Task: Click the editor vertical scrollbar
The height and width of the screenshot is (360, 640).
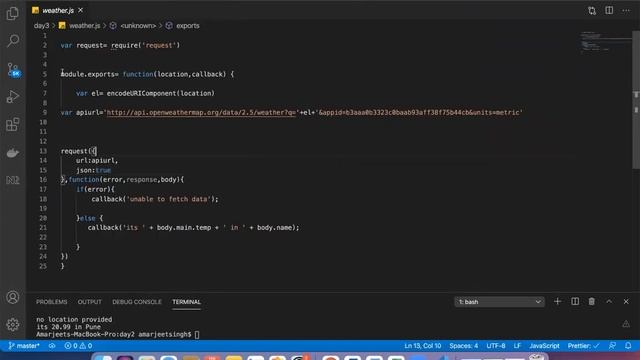Action: [x=636, y=100]
